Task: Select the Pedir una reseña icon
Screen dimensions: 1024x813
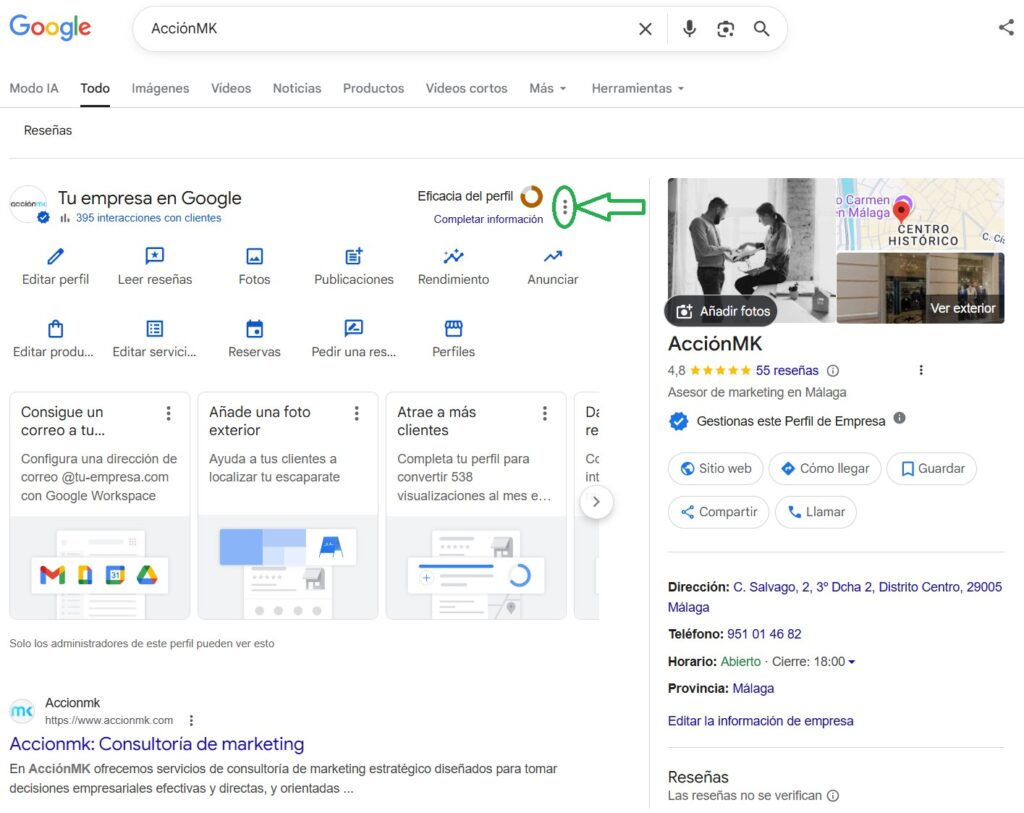Action: click(x=353, y=330)
